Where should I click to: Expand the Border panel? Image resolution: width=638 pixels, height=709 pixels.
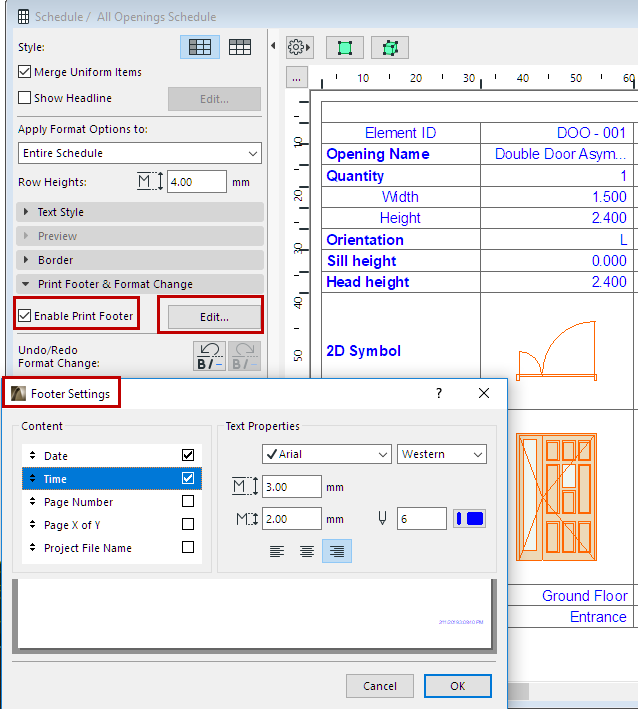click(140, 260)
